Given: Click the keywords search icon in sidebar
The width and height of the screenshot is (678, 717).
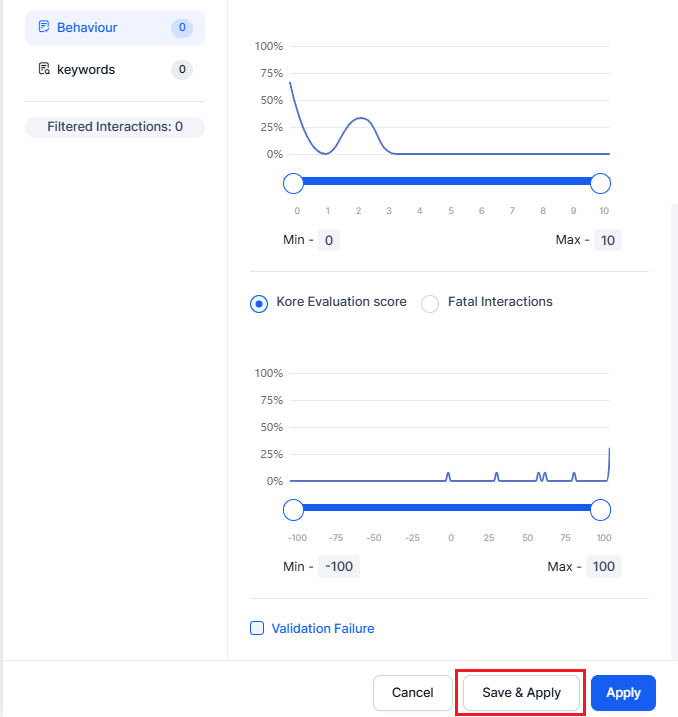Looking at the screenshot, I should (x=44, y=69).
